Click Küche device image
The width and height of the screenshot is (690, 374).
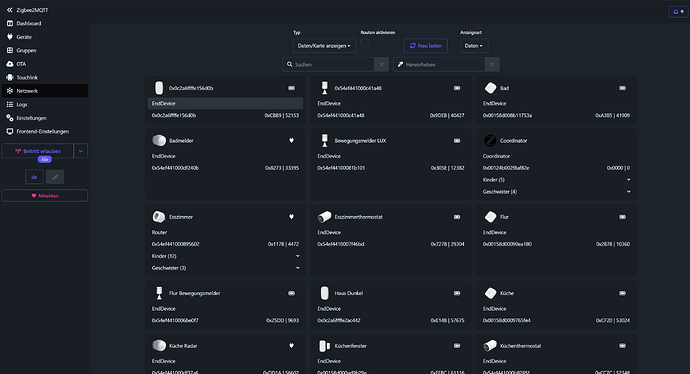click(490, 293)
